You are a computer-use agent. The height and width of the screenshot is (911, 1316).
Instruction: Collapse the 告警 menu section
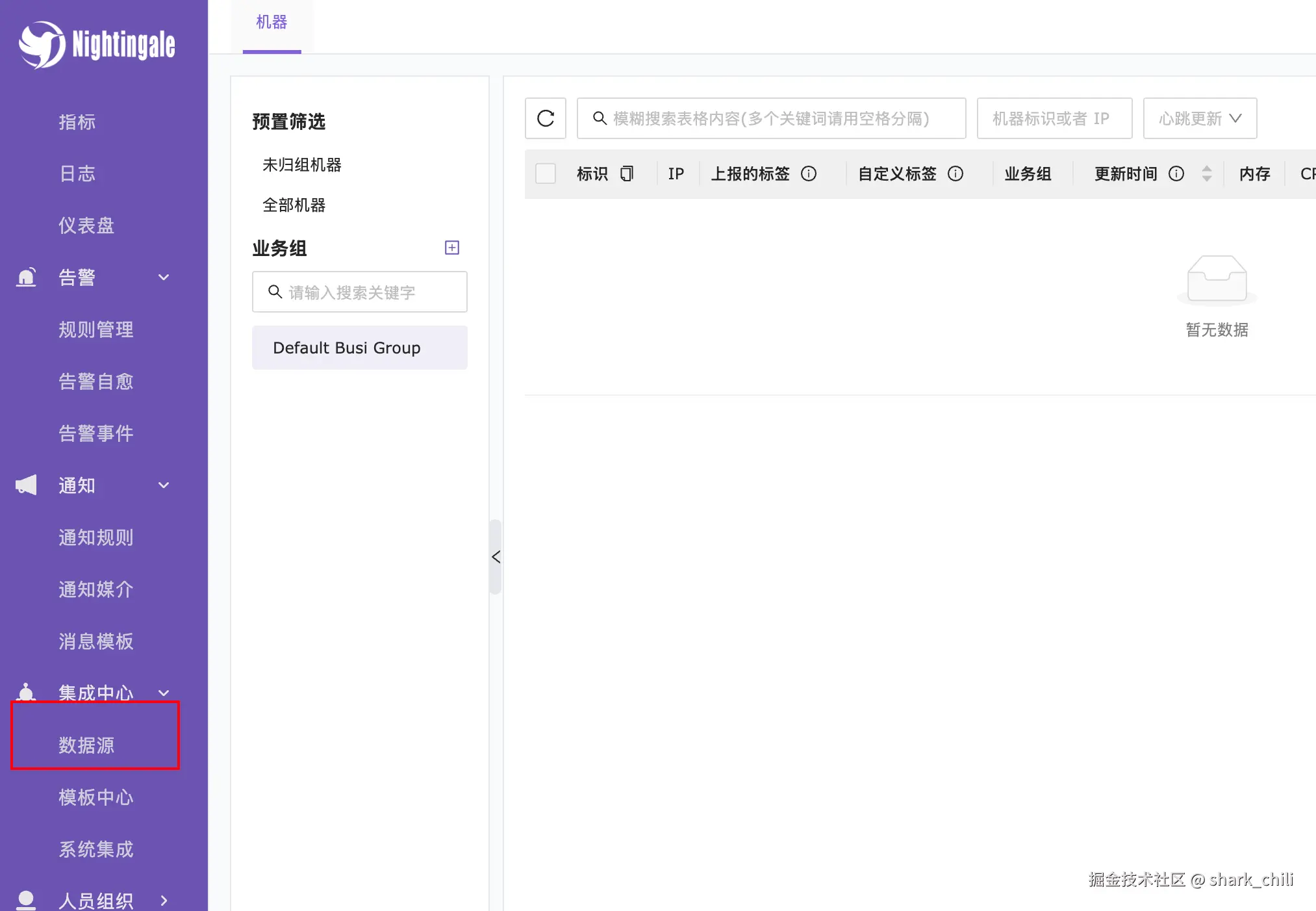coord(164,277)
